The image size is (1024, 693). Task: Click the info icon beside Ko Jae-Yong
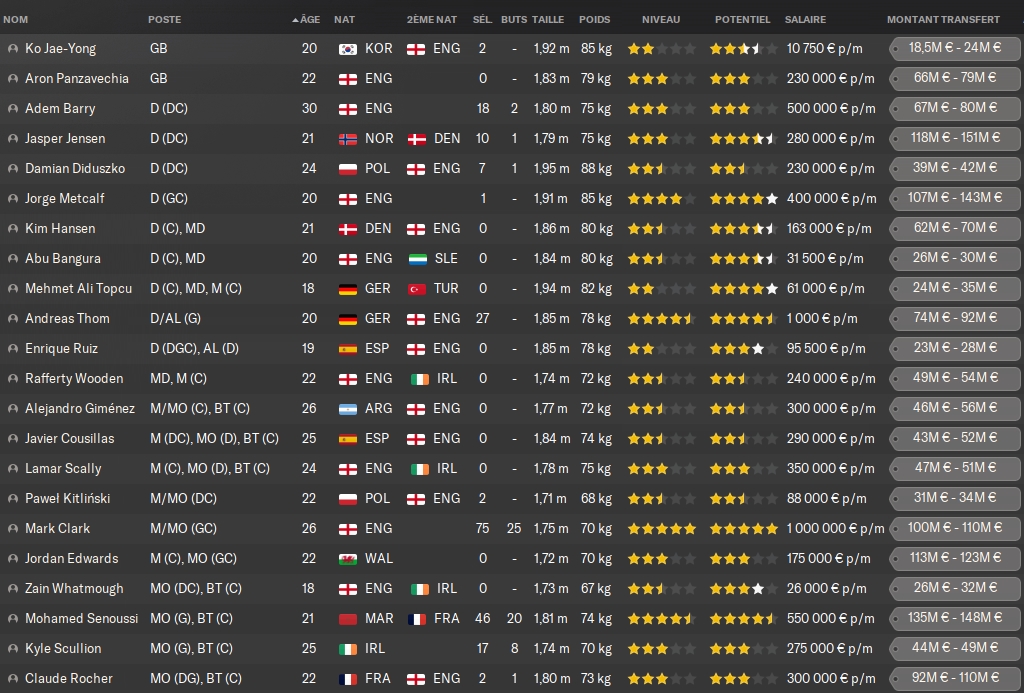point(12,48)
